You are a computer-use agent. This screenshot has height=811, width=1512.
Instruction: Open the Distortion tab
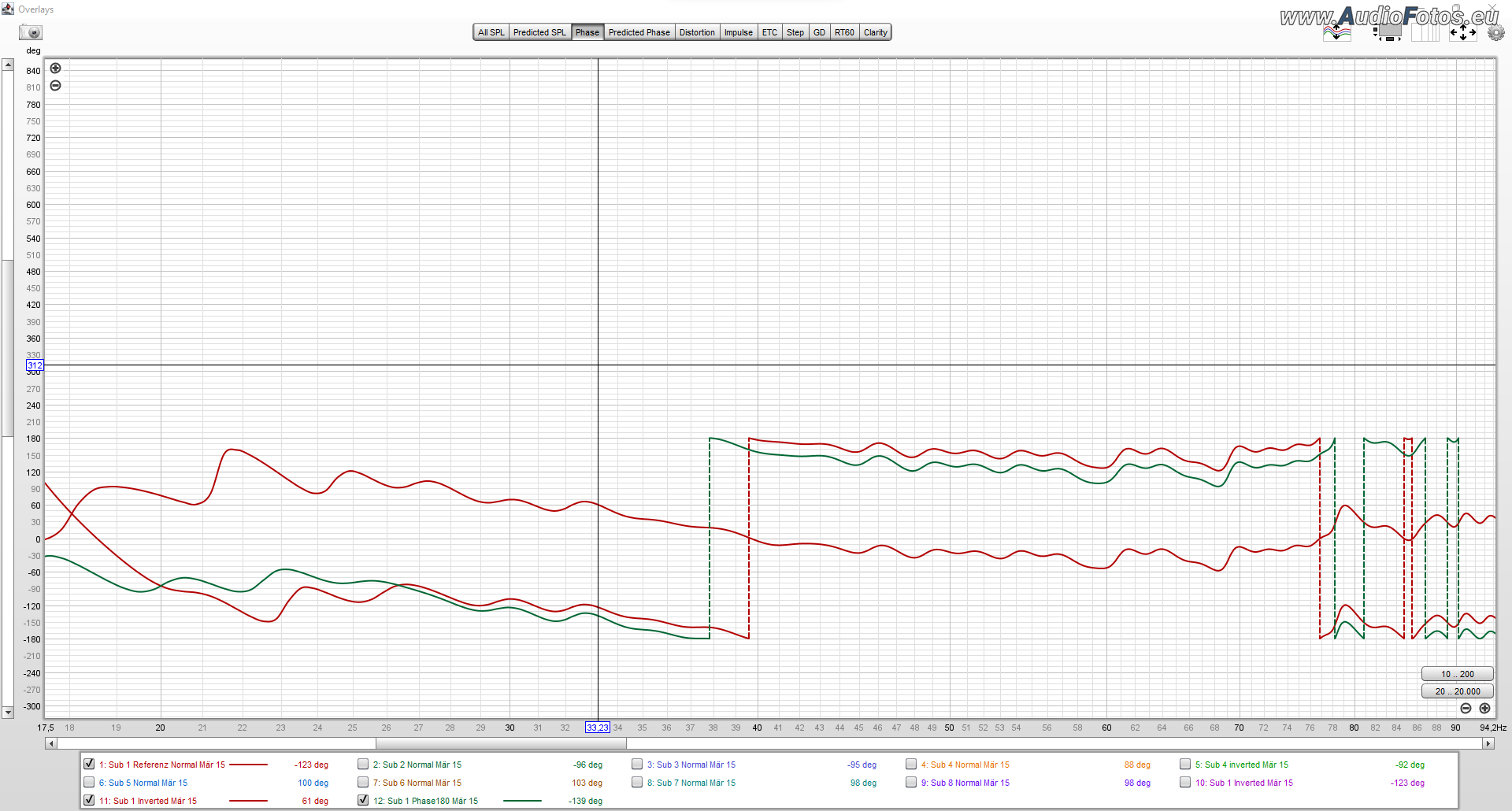tap(697, 32)
